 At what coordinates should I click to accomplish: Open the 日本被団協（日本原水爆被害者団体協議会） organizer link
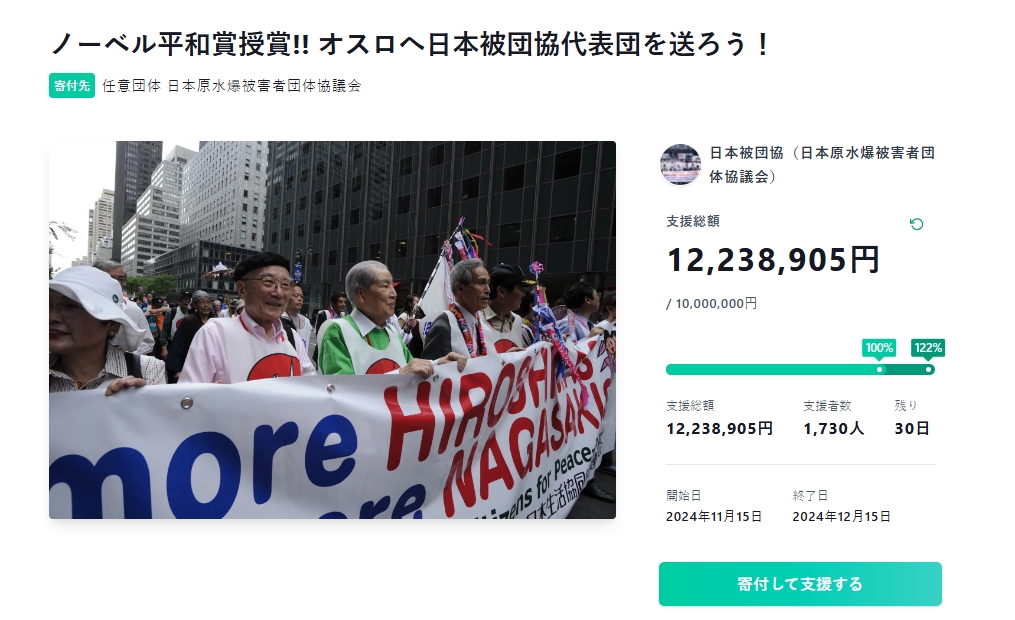pos(822,164)
